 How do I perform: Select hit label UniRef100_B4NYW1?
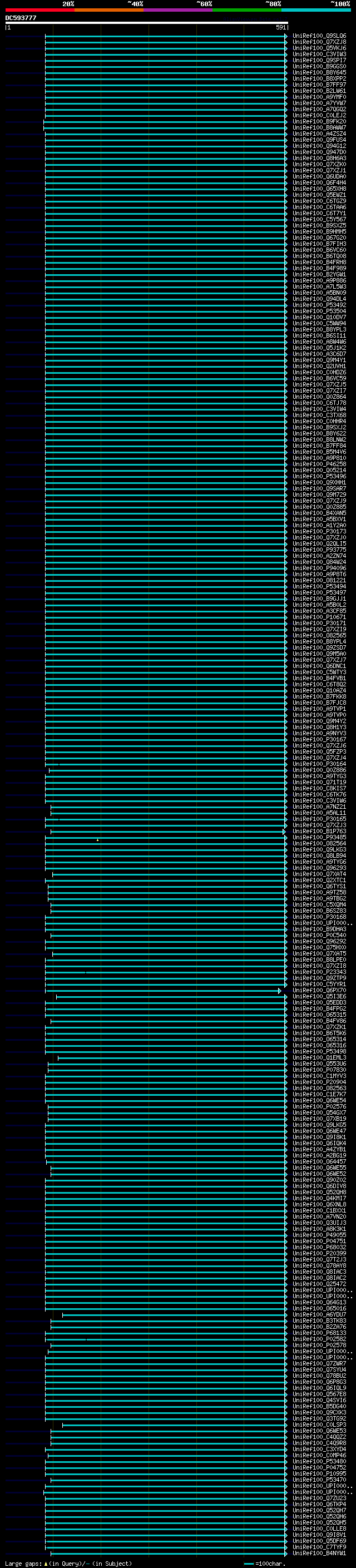click(319, 1553)
